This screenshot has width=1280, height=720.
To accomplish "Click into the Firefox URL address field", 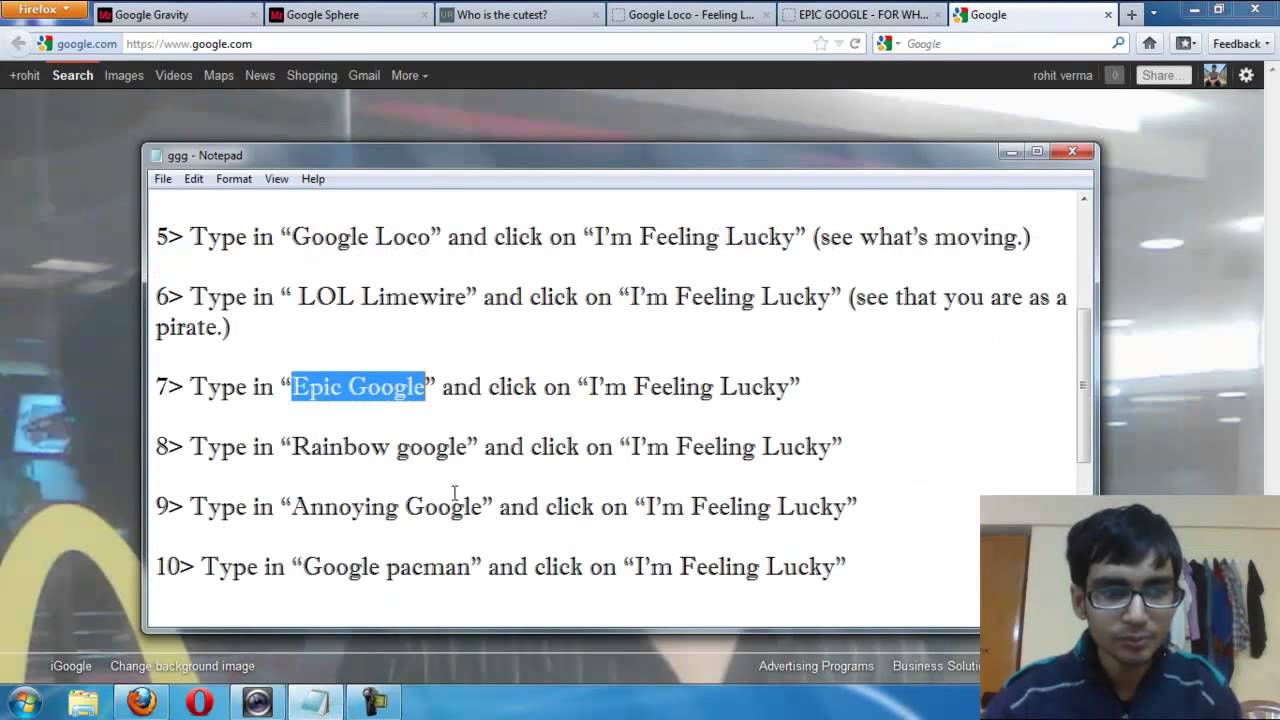I will point(465,43).
